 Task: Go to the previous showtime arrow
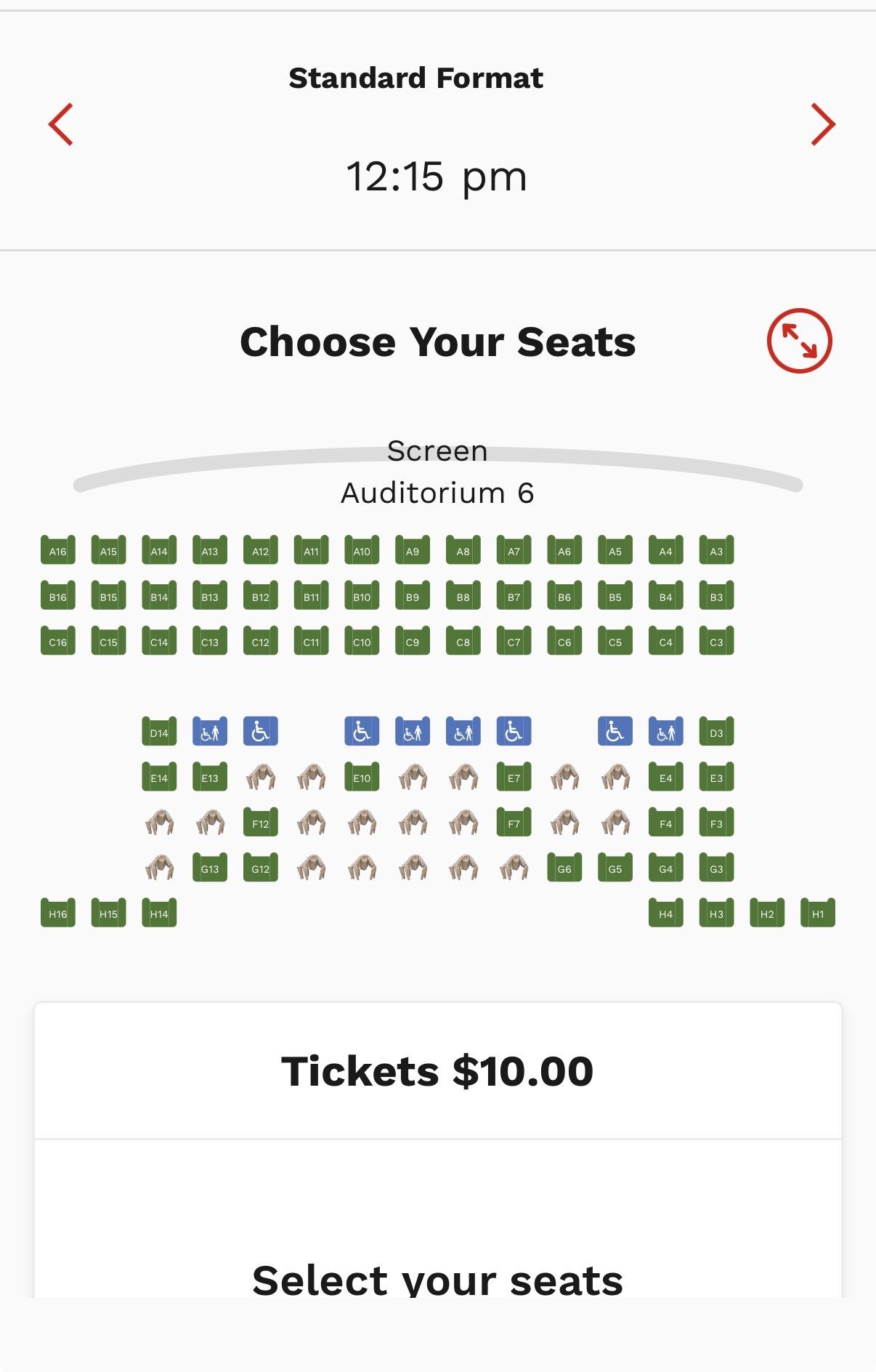61,124
